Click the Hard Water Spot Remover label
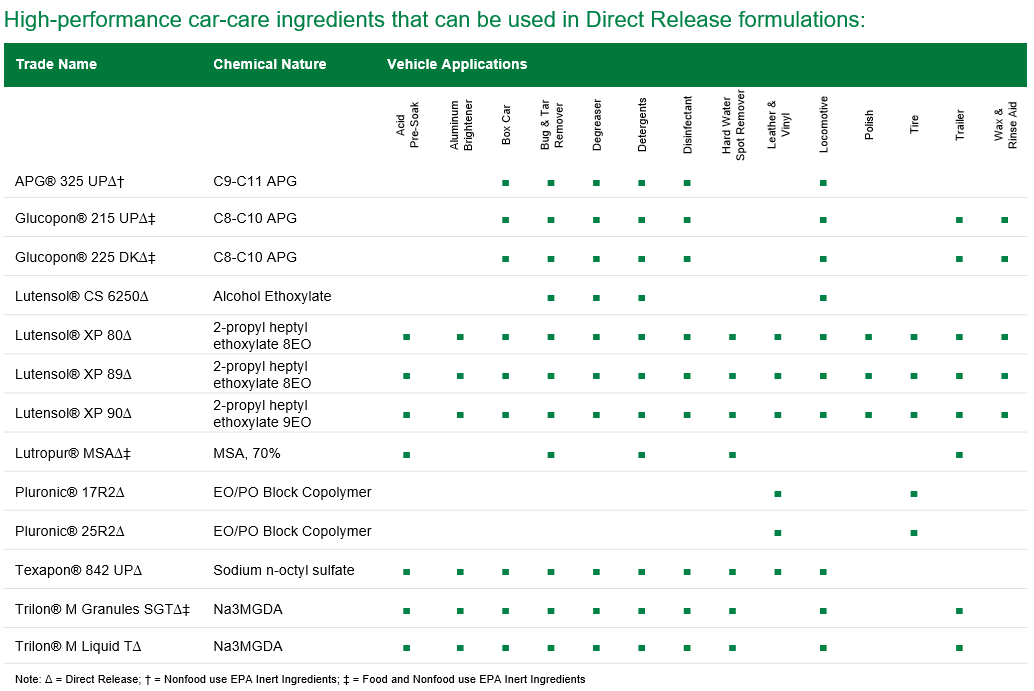1034x691 pixels. [x=733, y=125]
